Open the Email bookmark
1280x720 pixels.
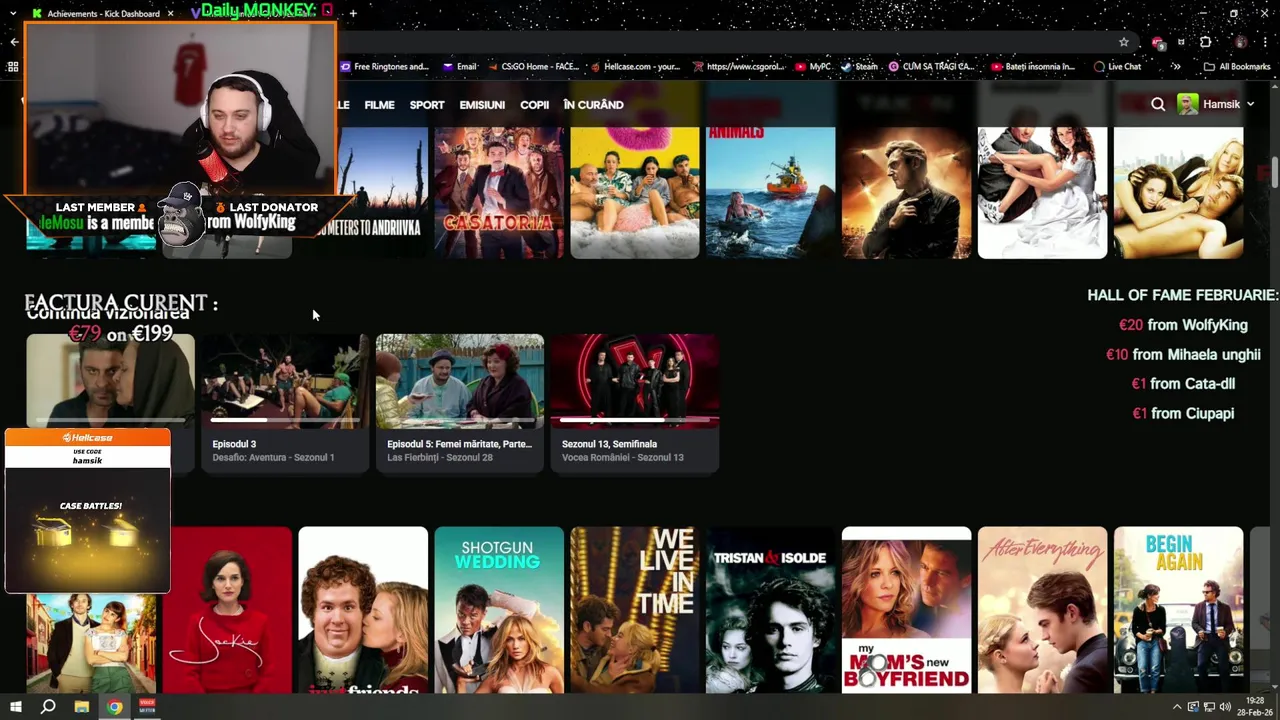pyautogui.click(x=460, y=67)
